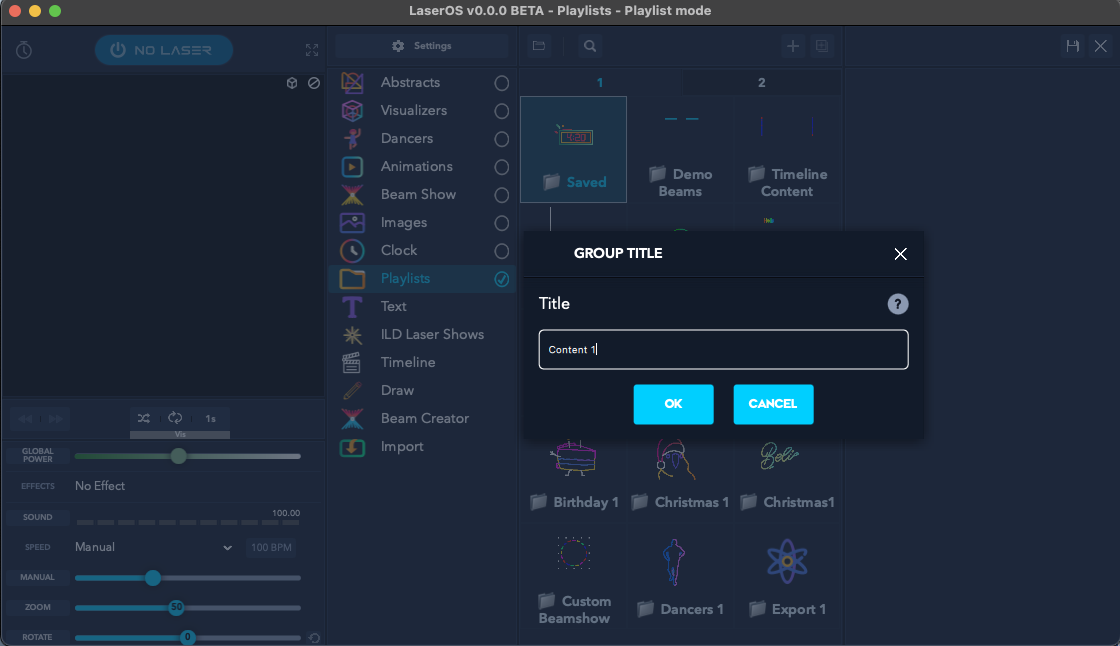Screen dimensions: 1120x646
Task: Click the shuffle playback icon
Action: point(144,418)
